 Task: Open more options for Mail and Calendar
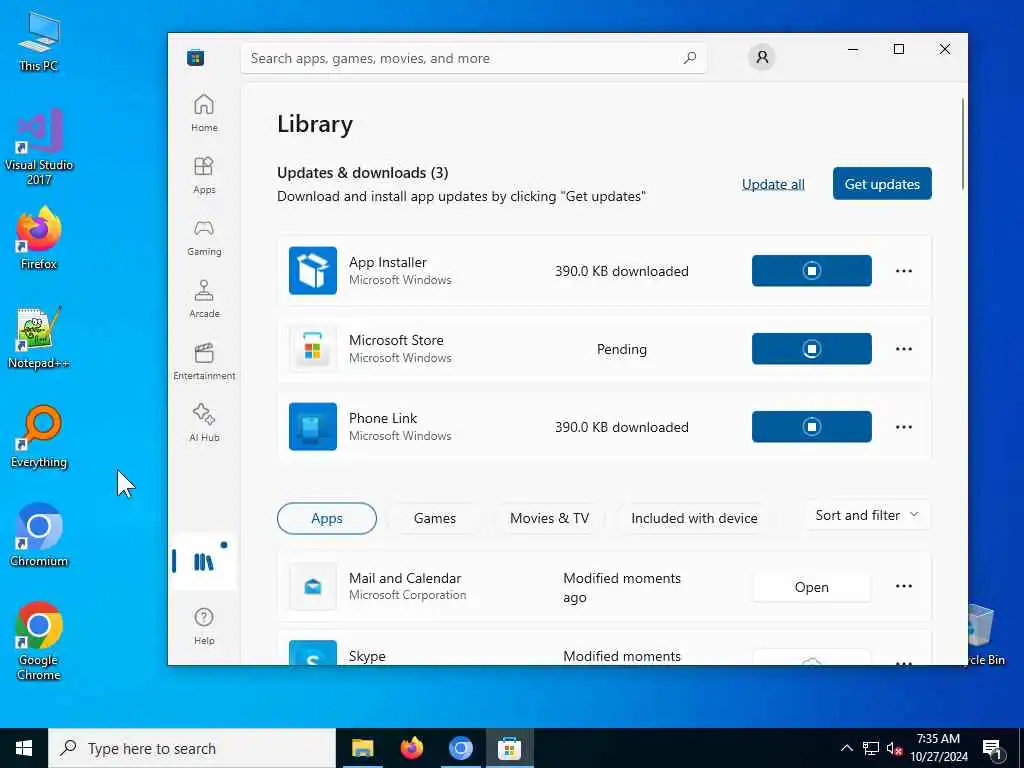point(903,586)
